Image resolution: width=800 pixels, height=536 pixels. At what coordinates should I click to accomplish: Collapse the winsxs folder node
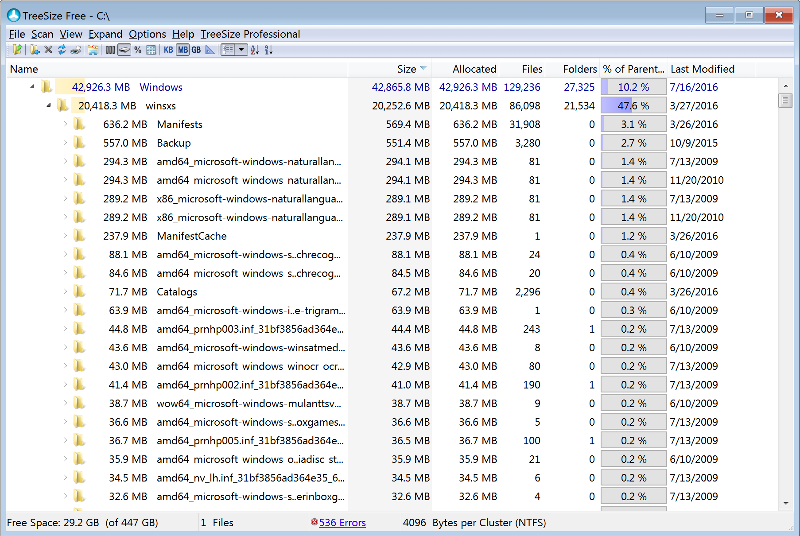[49, 106]
